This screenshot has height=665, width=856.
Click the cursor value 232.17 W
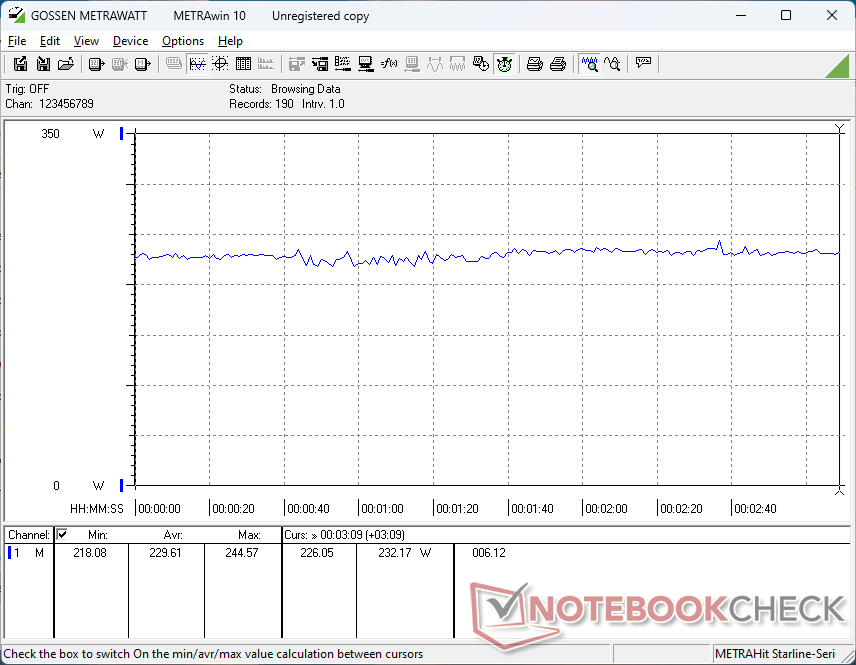[x=405, y=553]
